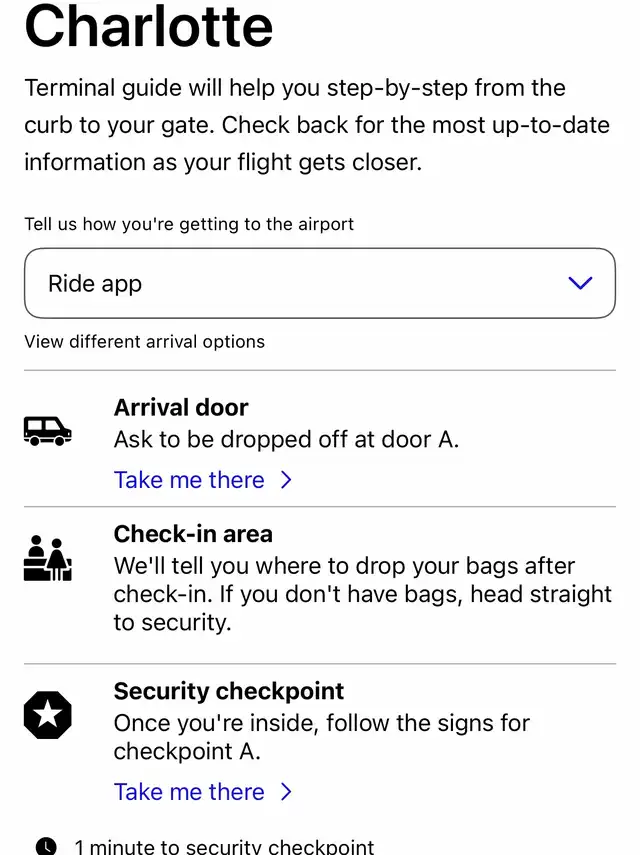Screen dimensions: 640x855
Task: Select the Arrival door heading
Action: [181, 408]
